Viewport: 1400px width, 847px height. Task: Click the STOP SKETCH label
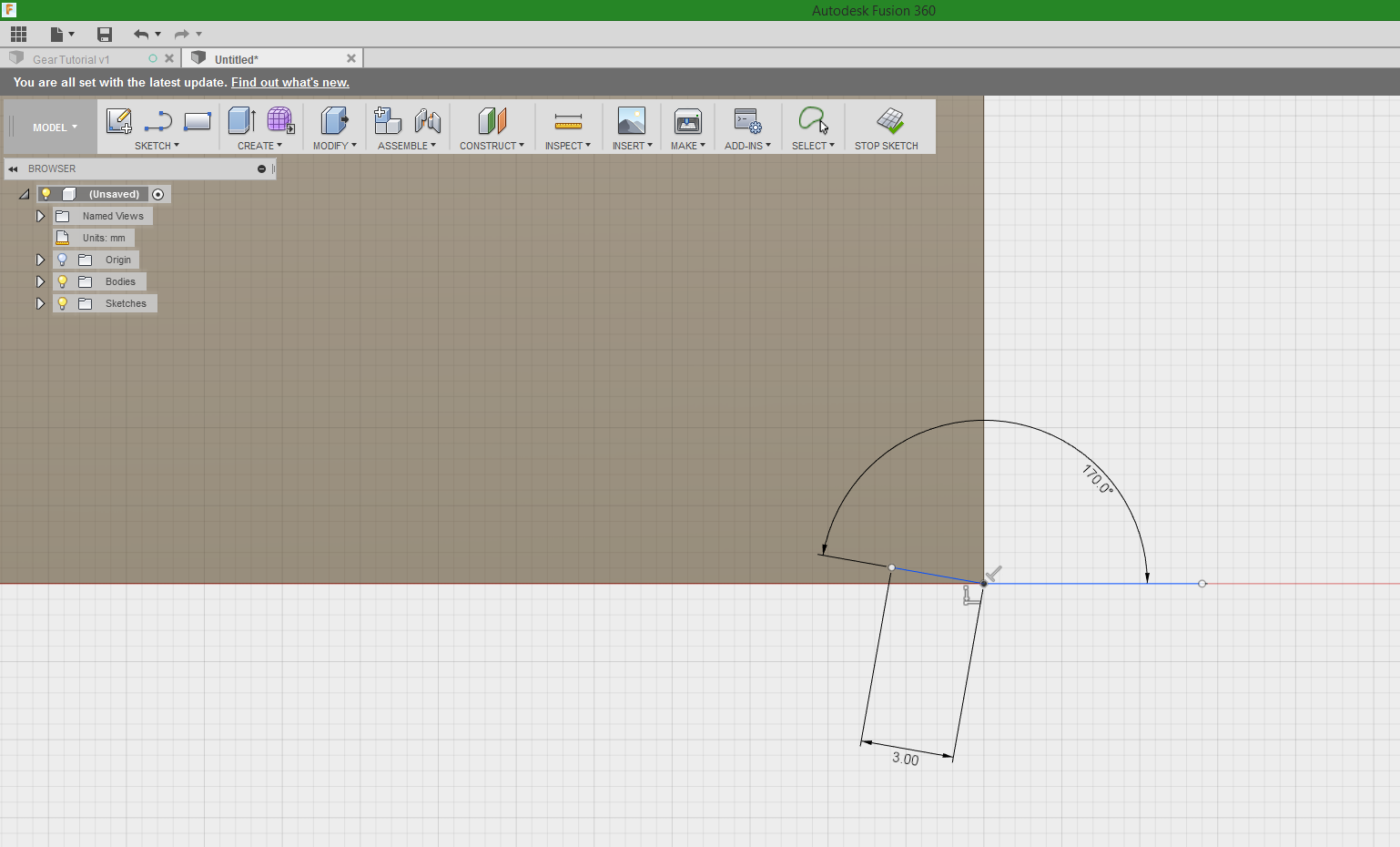click(x=887, y=146)
